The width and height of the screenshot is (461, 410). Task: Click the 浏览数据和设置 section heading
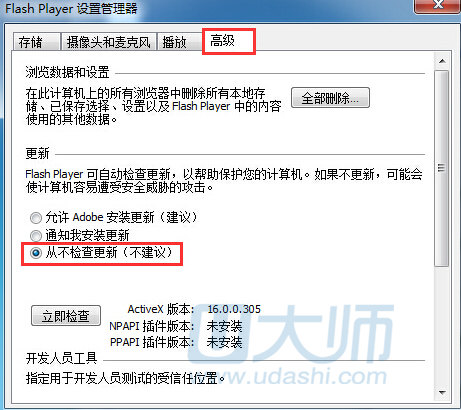point(67,72)
